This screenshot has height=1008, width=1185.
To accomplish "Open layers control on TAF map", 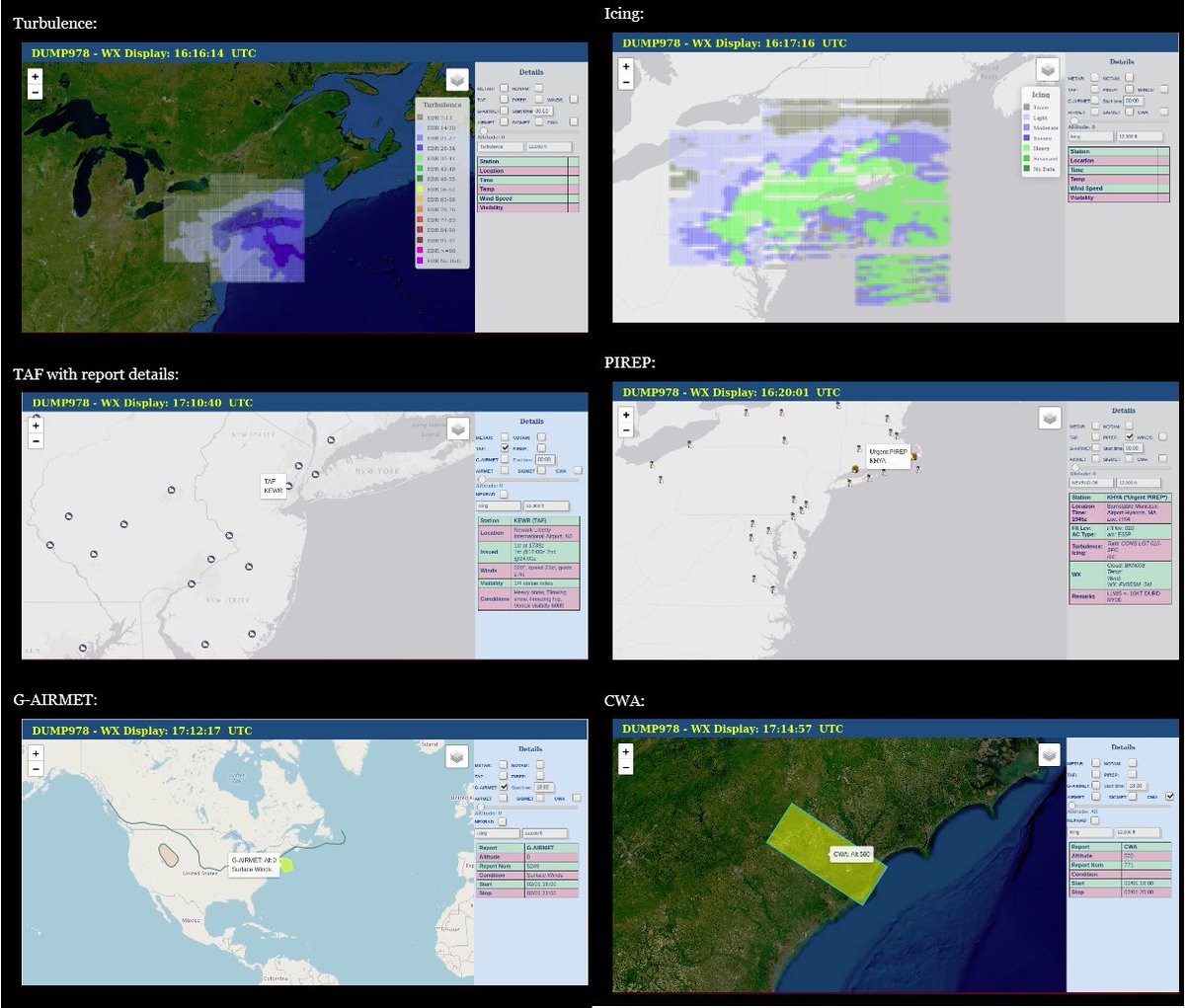I will (457, 428).
